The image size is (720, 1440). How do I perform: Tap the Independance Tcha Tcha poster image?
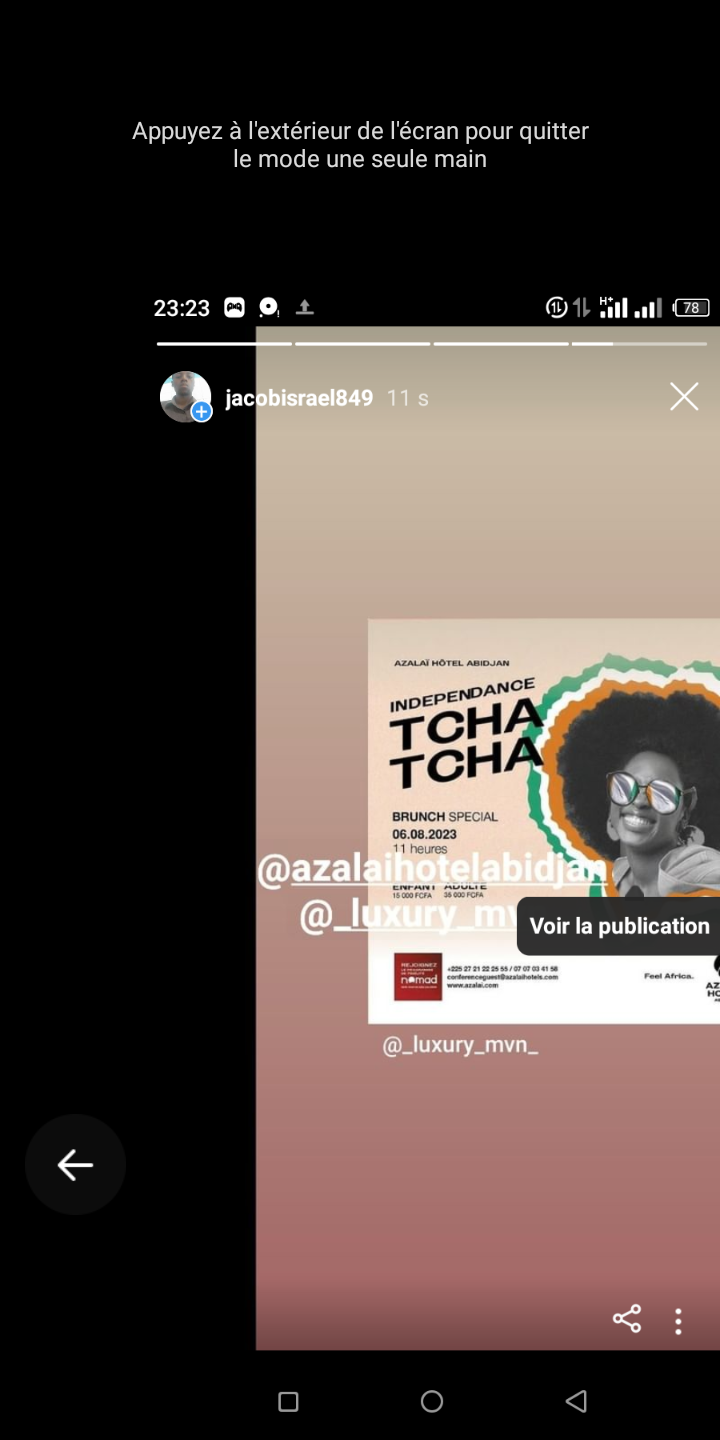(544, 821)
